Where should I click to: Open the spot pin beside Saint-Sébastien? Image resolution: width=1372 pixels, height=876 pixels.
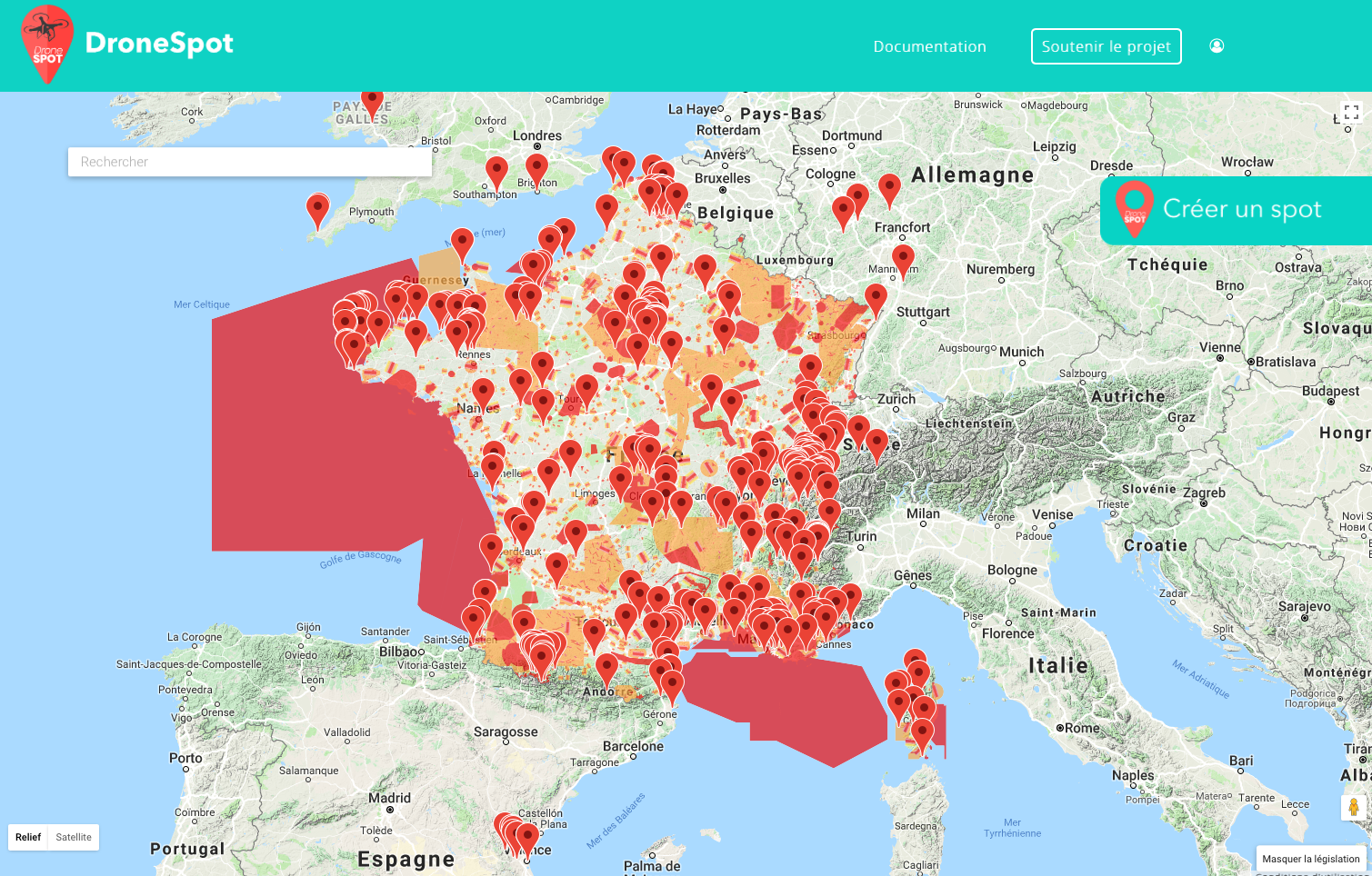point(473,622)
